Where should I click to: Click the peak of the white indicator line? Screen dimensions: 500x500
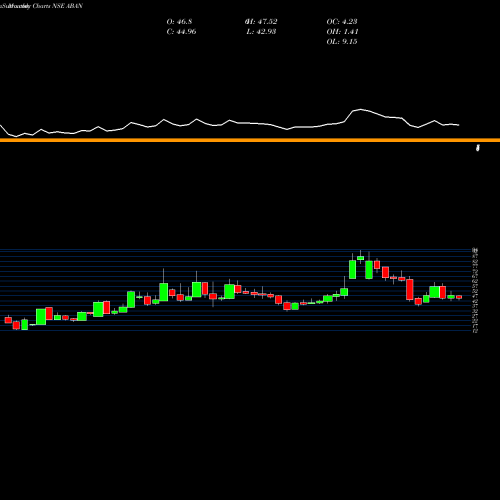point(360,109)
